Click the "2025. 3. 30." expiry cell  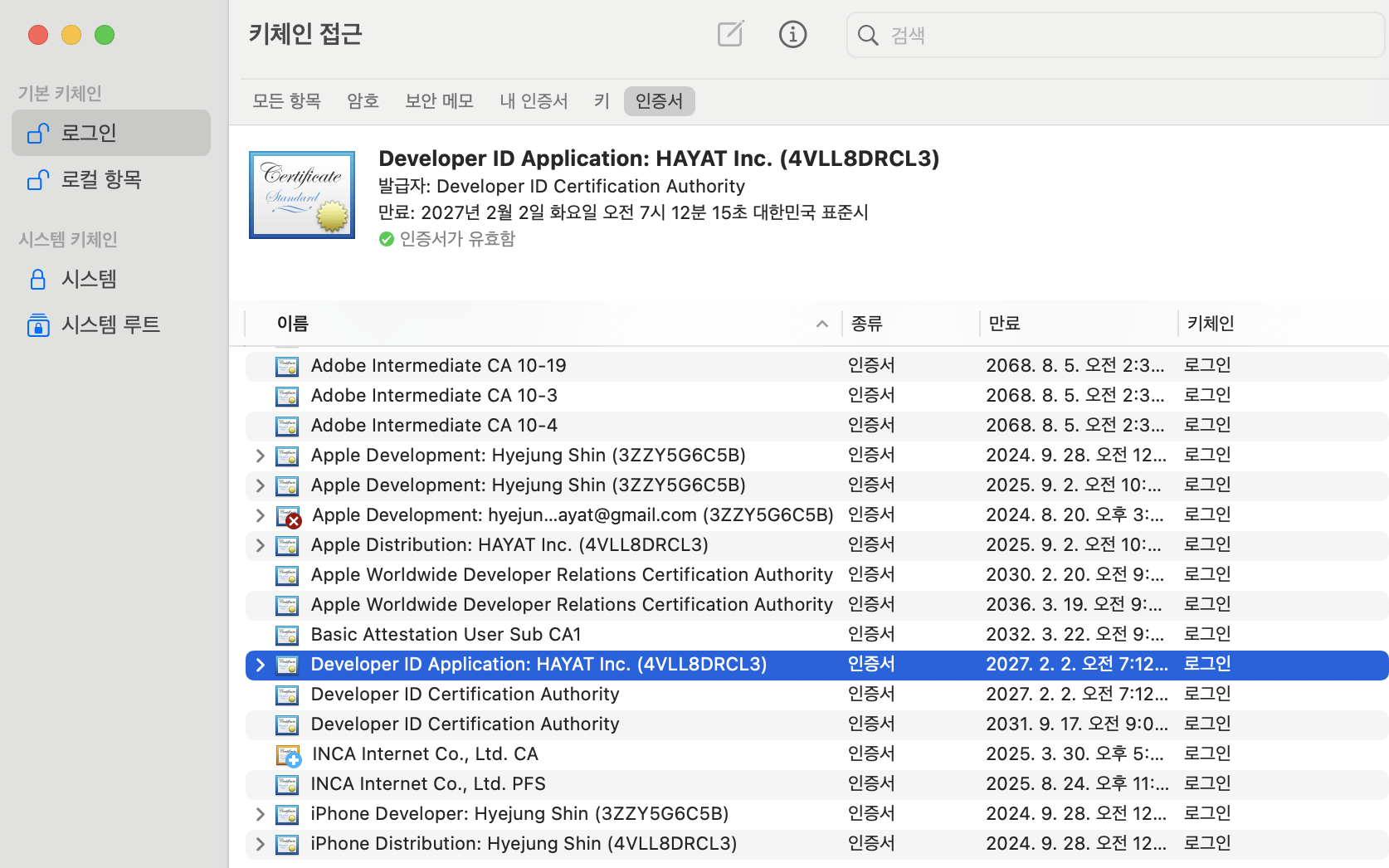pyautogui.click(x=1075, y=754)
